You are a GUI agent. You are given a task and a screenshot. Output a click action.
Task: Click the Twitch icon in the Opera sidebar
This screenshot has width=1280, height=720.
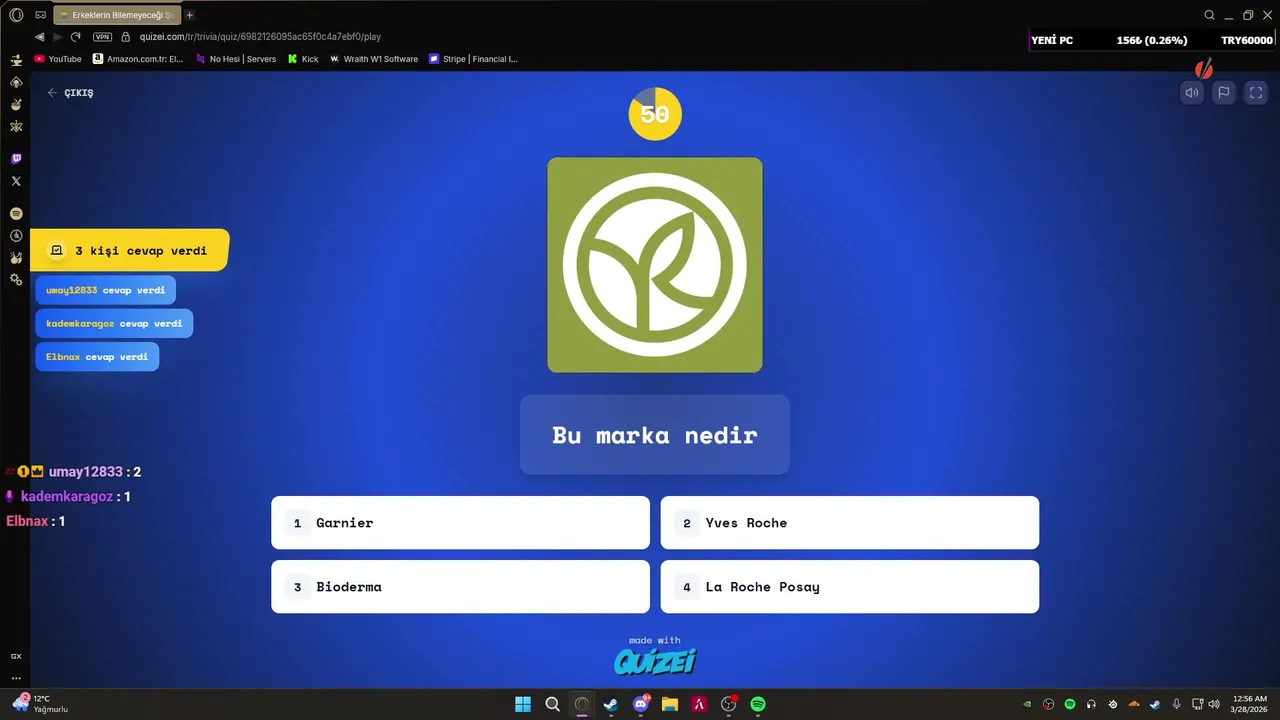[x=16, y=159]
